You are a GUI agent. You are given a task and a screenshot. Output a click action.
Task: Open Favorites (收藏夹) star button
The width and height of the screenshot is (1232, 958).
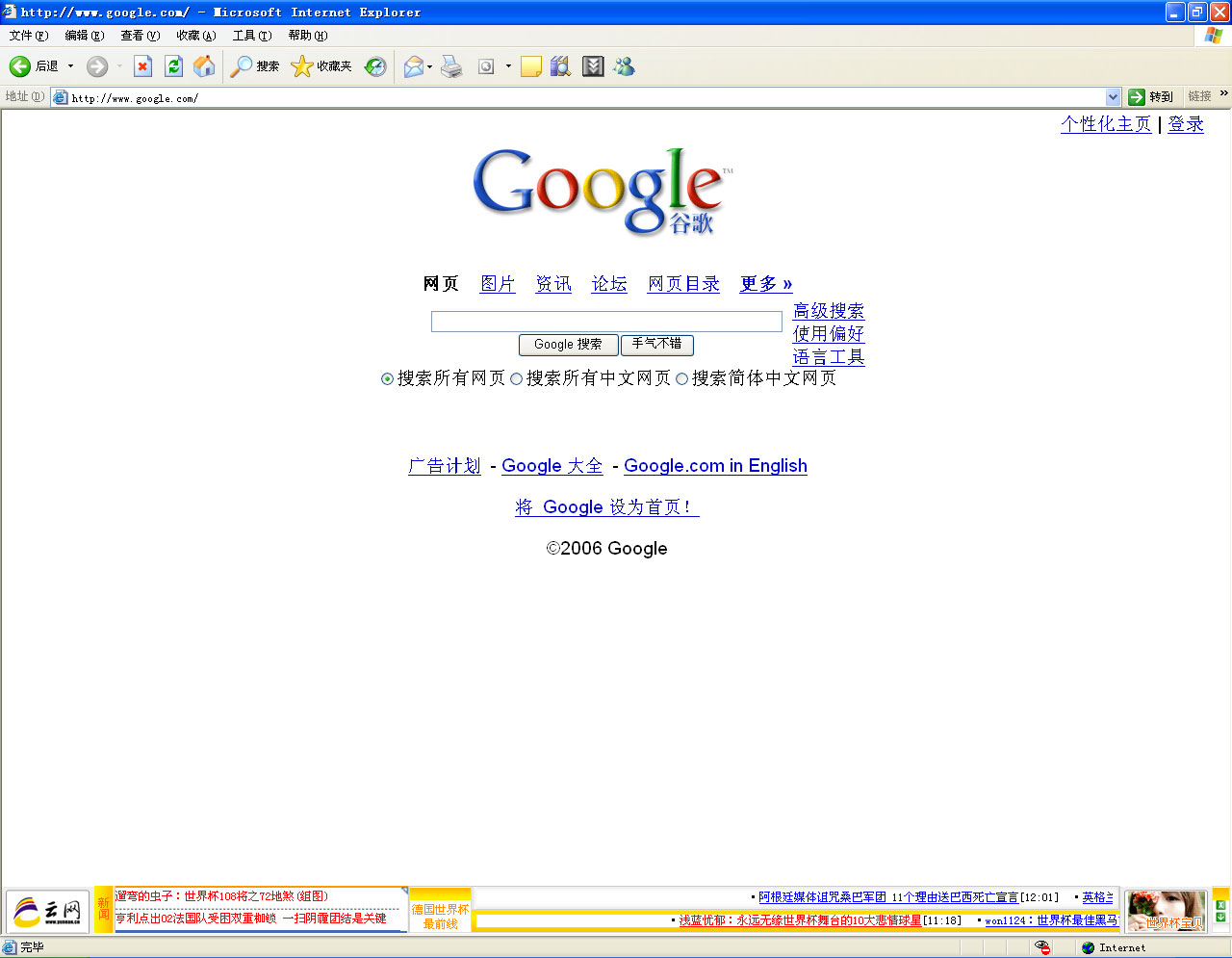(321, 66)
